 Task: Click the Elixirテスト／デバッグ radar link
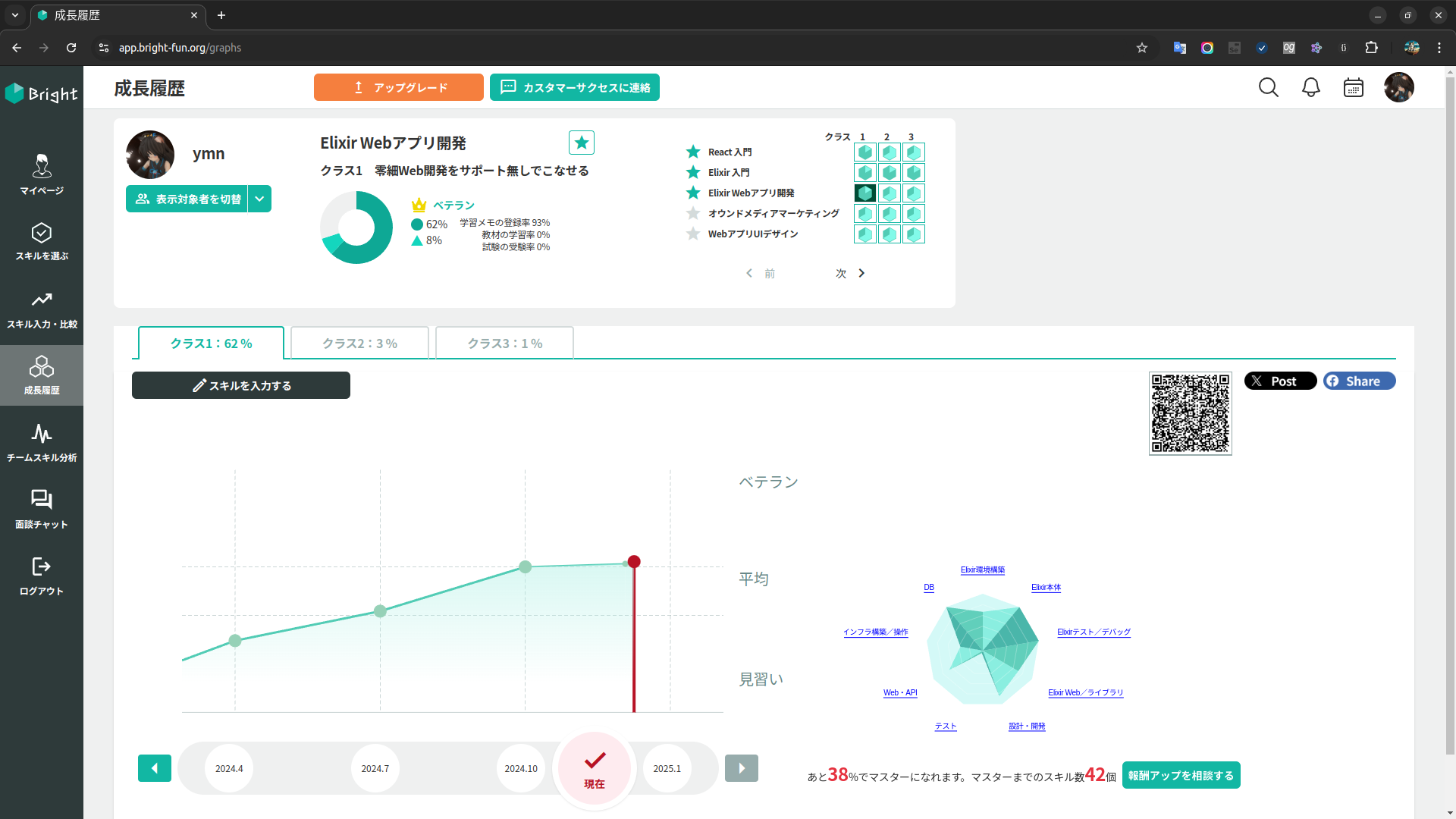pos(1094,632)
